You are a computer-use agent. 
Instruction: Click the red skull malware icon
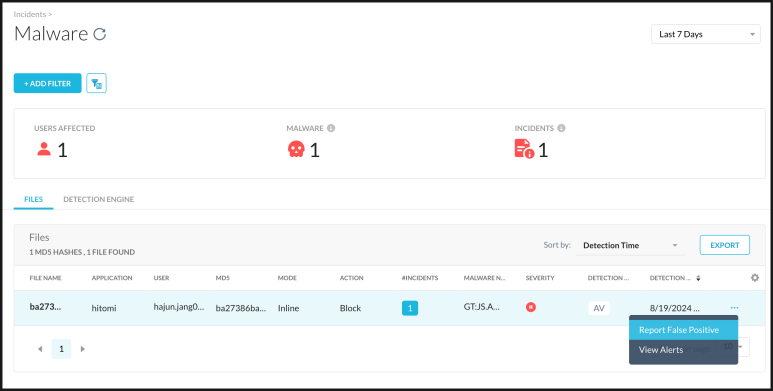(x=296, y=149)
